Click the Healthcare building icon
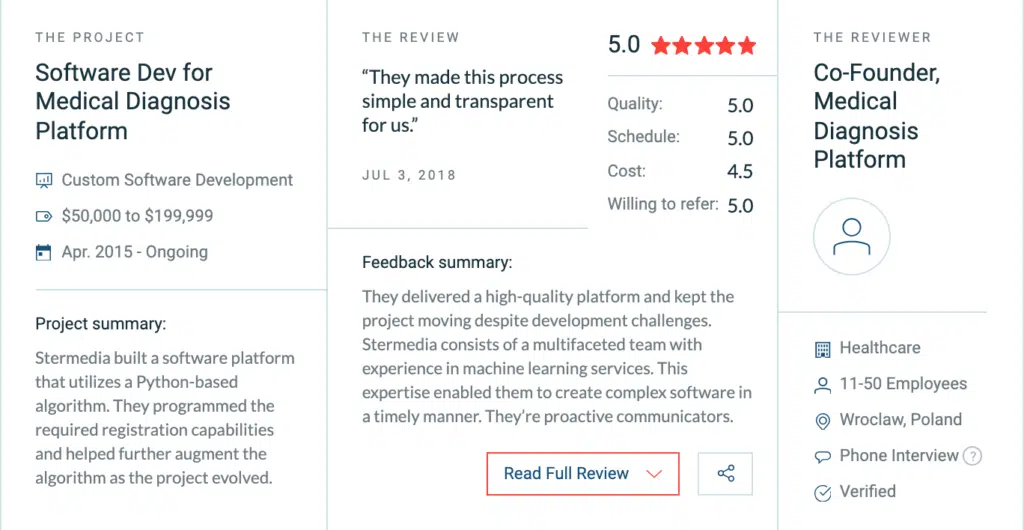This screenshot has width=1024, height=530. 823,349
